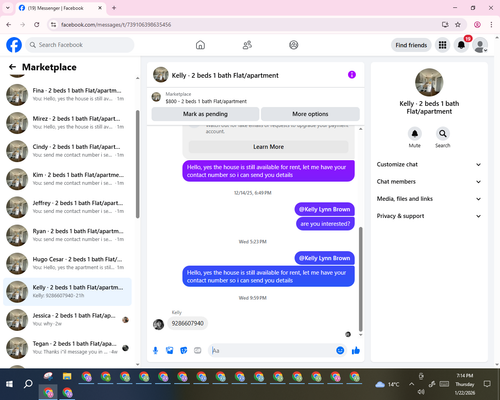Open the Windows Start menu
The width and height of the screenshot is (500, 400).
pos(9,384)
